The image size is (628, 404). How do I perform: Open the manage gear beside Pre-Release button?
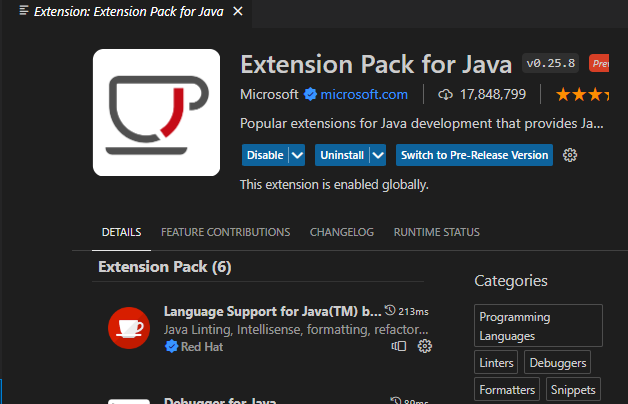point(570,155)
